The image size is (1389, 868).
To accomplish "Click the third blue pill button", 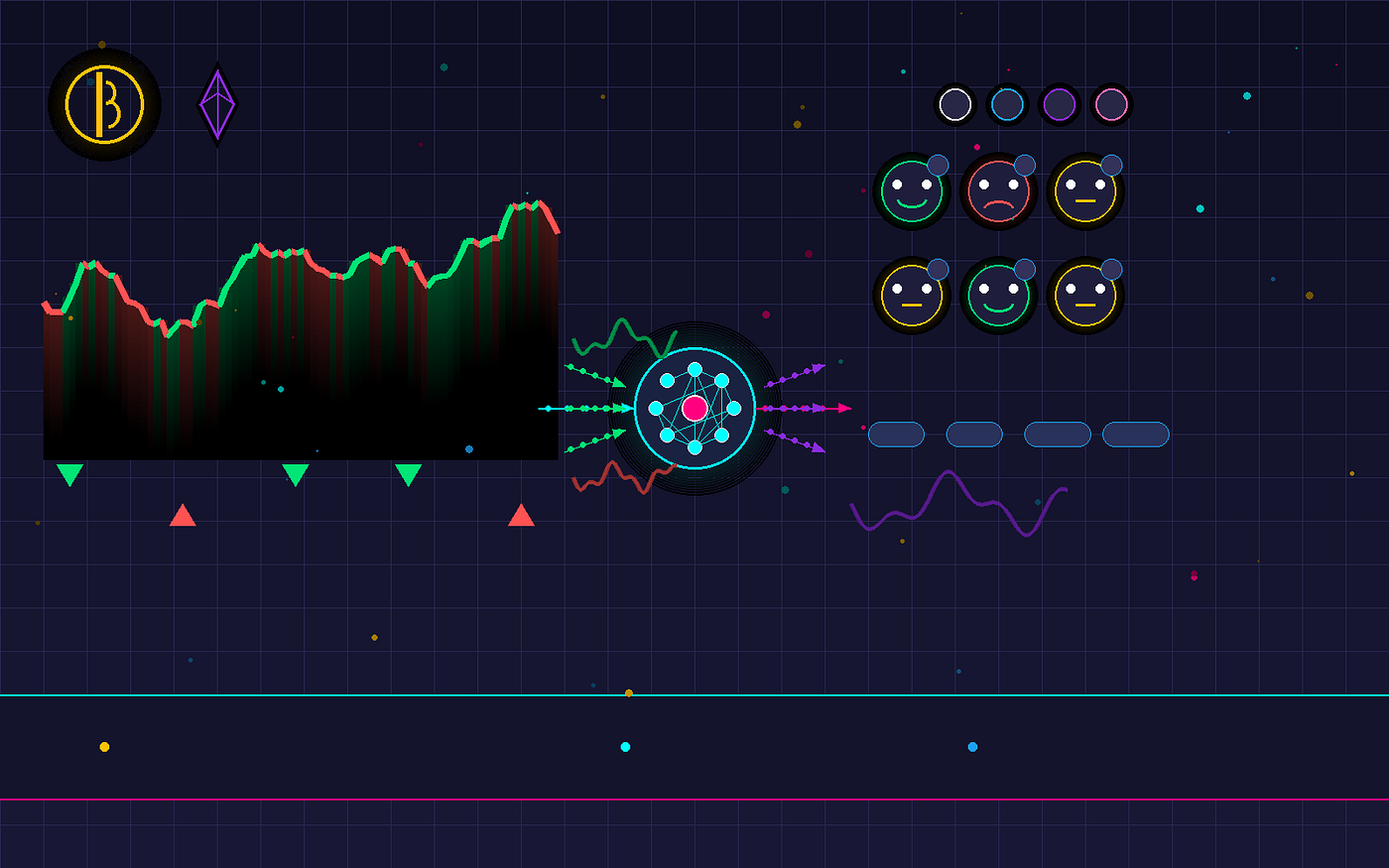I will tap(1056, 434).
